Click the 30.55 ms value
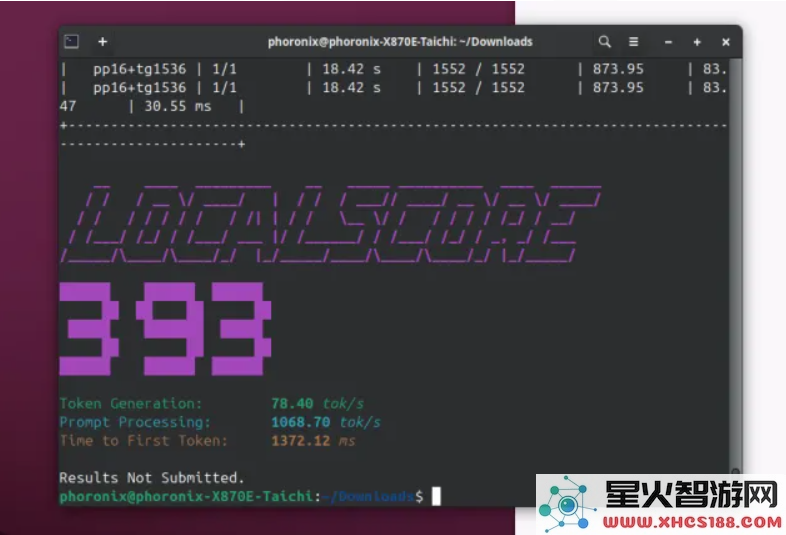Screen dimensions: 786x535 pyautogui.click(x=177, y=106)
